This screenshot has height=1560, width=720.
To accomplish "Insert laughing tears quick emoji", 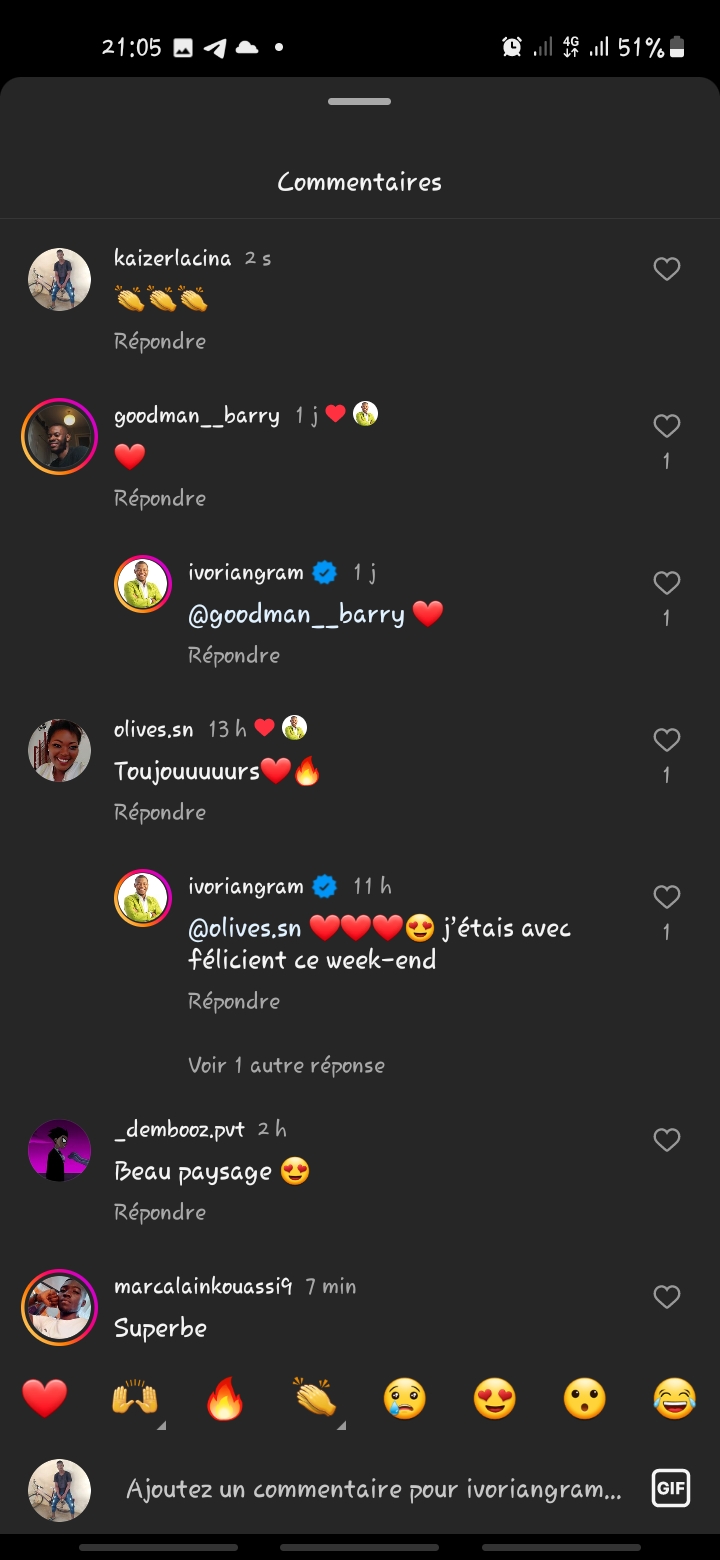I will coord(675,1398).
